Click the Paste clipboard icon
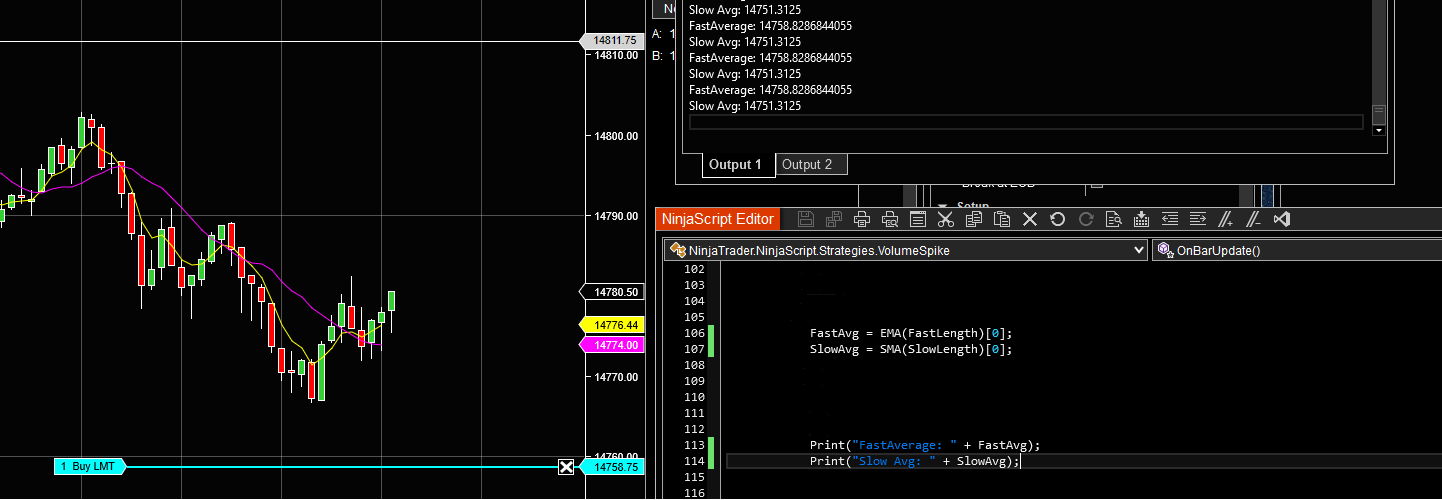This screenshot has width=1442, height=500. tap(1002, 219)
